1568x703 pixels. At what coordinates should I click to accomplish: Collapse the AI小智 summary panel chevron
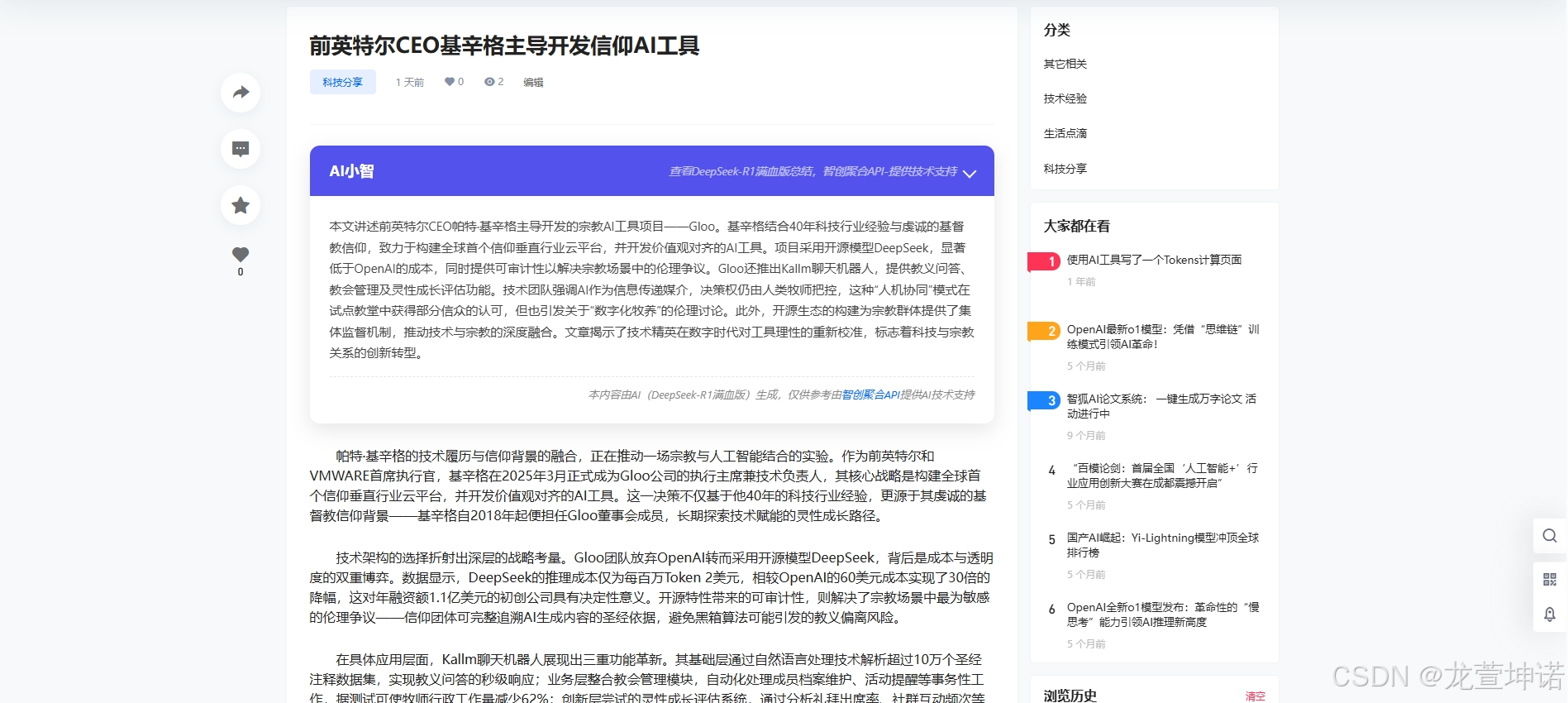(970, 173)
